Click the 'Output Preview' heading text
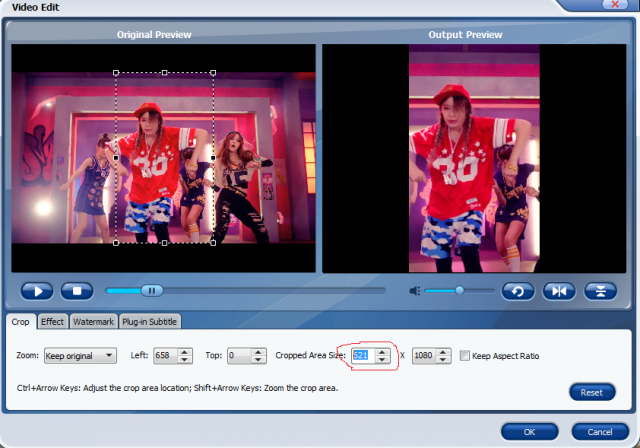This screenshot has height=448, width=640. pos(465,35)
